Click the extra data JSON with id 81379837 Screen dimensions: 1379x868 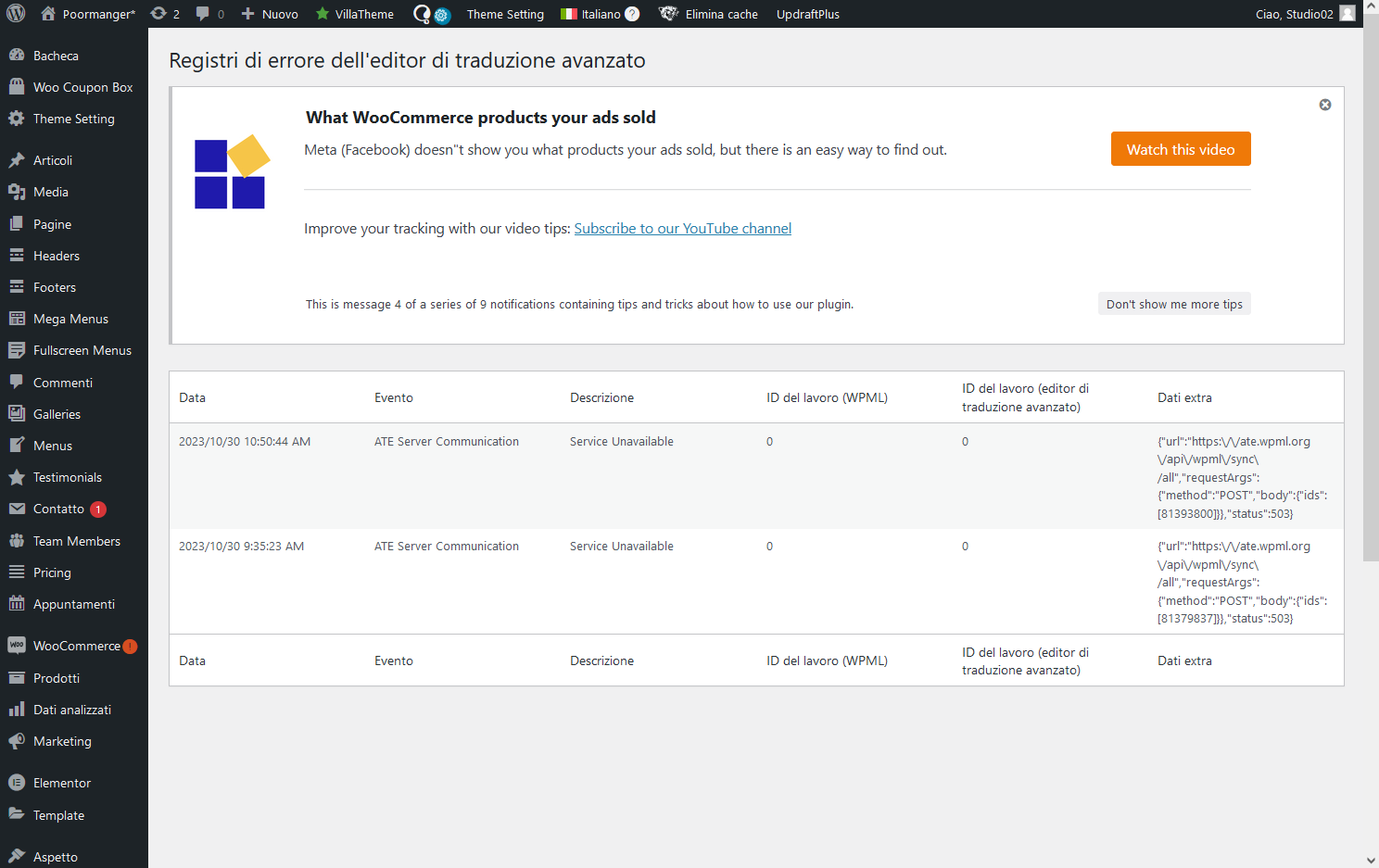pos(1242,582)
